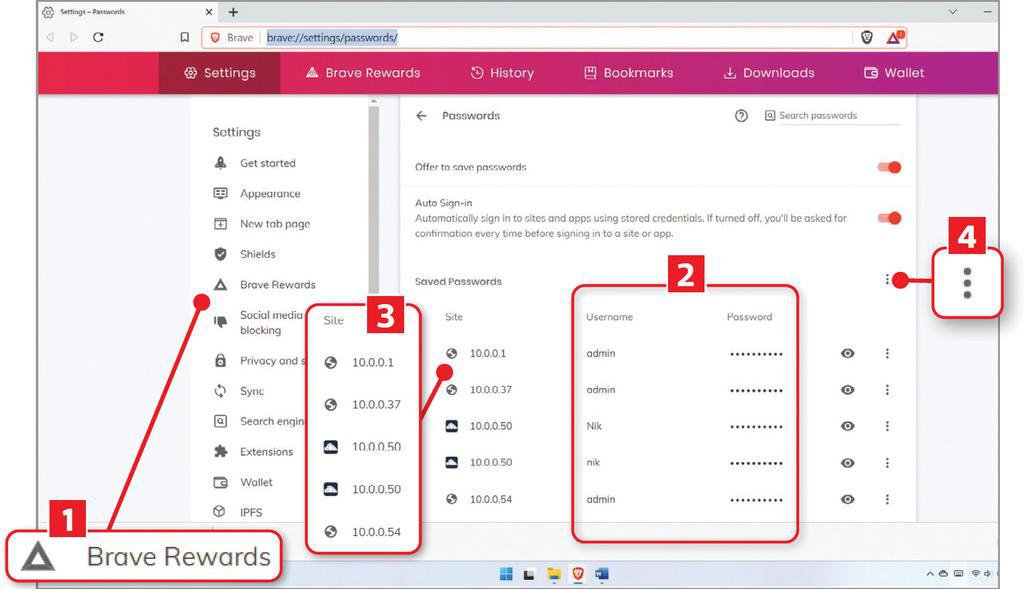The image size is (1024, 589).
Task: Click the admin username for 10.0.0.54
Action: click(601, 499)
